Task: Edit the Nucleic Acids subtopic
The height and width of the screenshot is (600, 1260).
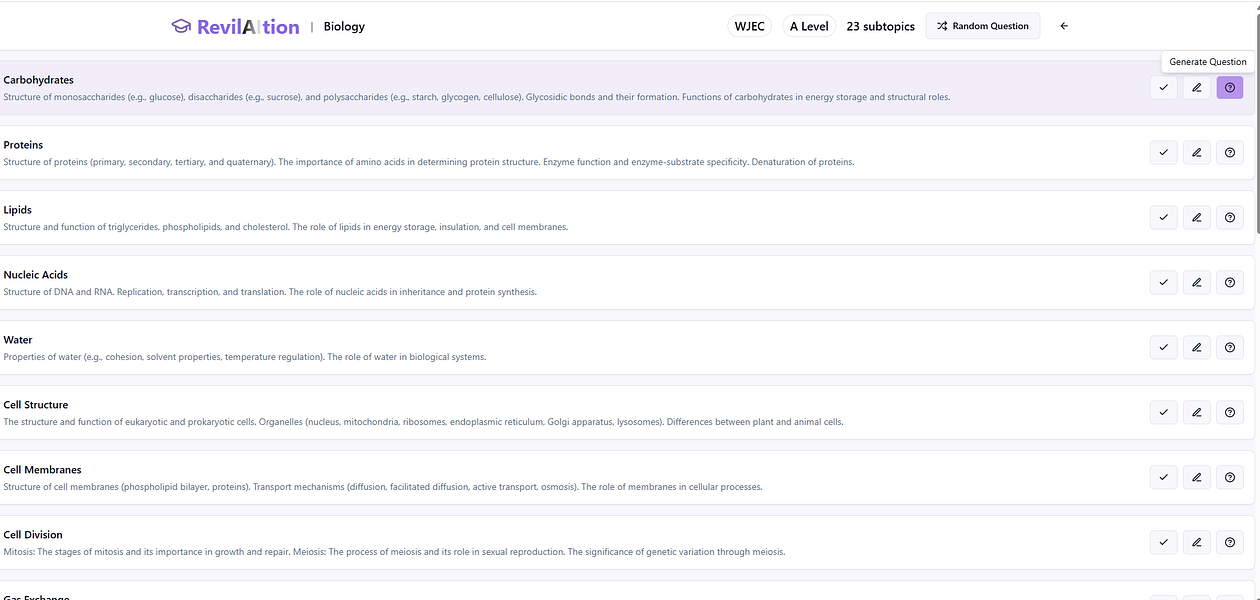Action: click(x=1197, y=283)
